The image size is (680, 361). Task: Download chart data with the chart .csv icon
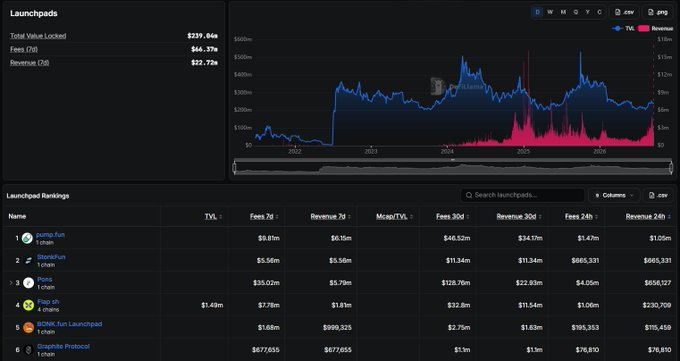point(624,12)
